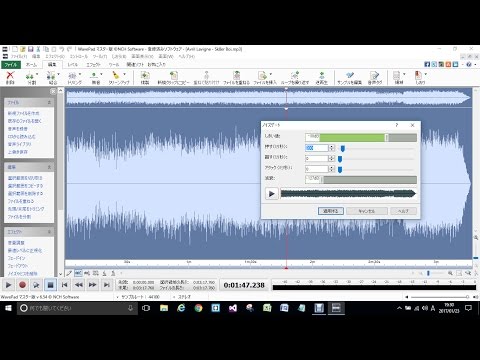The height and width of the screenshot is (360, 480).
Task: Click 音声を録音 link in sidebar
Action: tap(18, 129)
